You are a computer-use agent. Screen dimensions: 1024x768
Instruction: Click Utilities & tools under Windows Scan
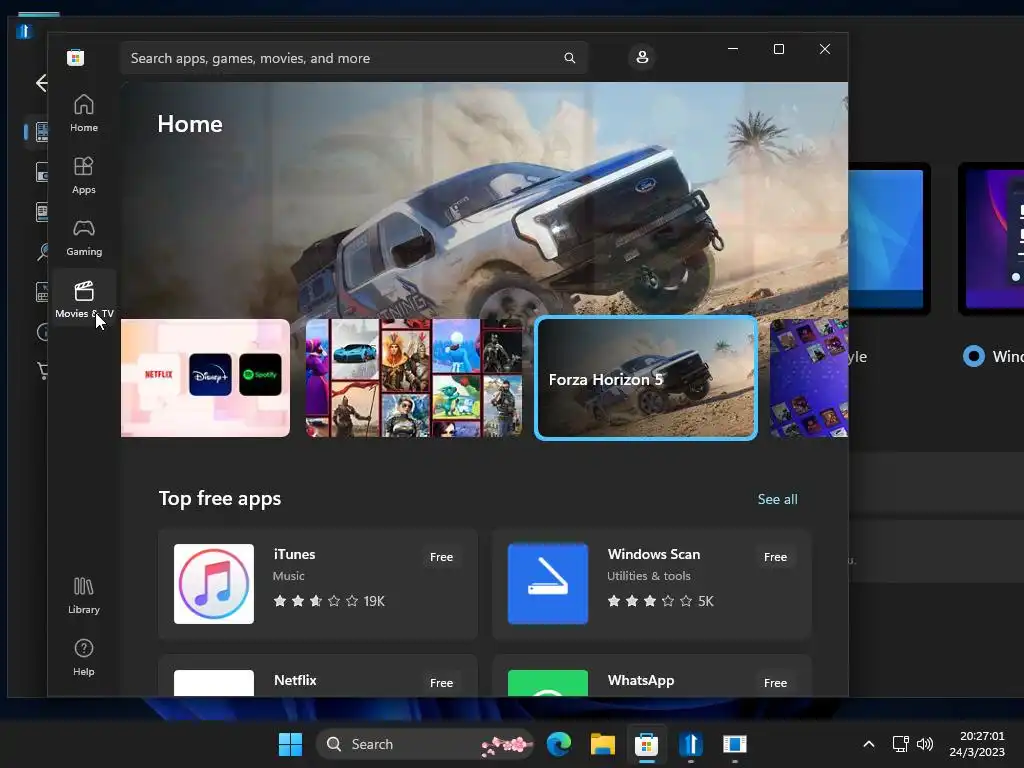coord(648,576)
